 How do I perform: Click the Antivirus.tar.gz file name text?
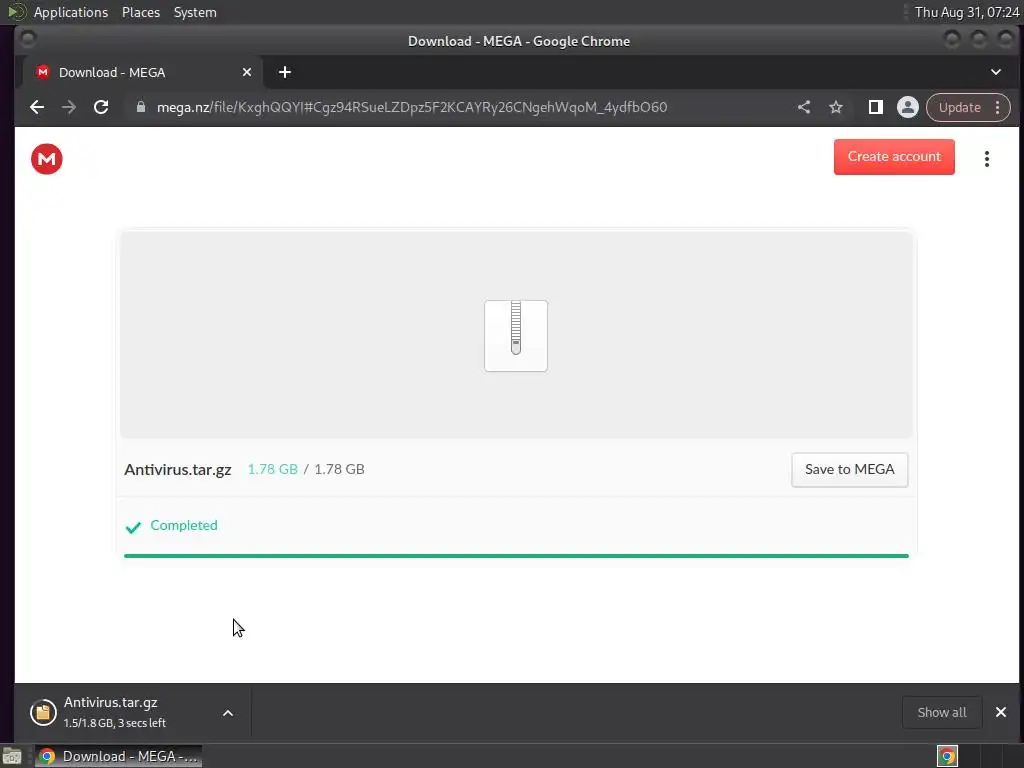tap(178, 470)
